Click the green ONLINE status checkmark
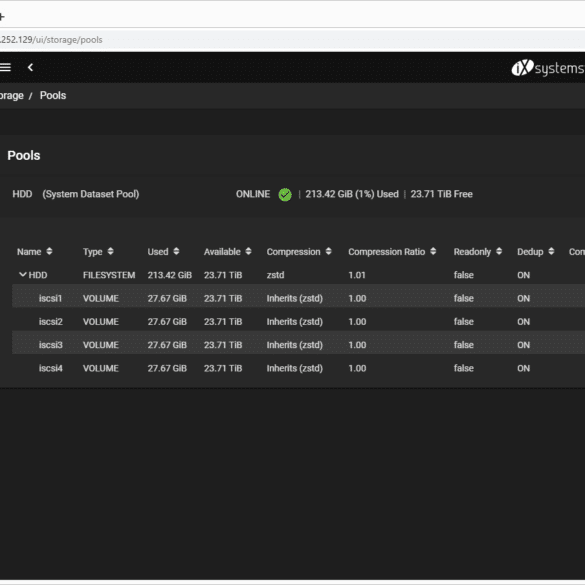Viewport: 585px width, 585px height. pyautogui.click(x=285, y=194)
